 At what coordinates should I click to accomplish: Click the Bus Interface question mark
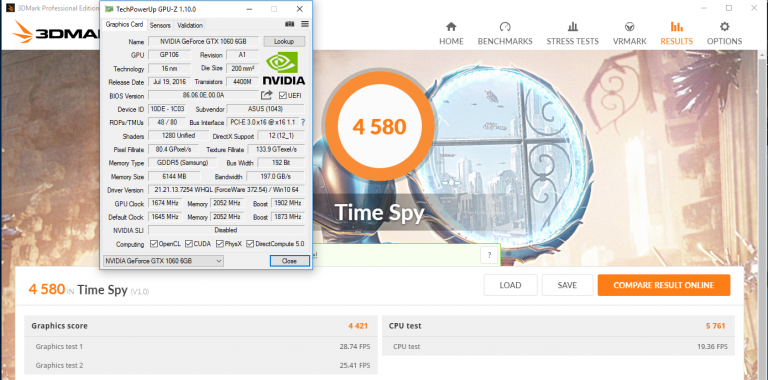[x=303, y=122]
